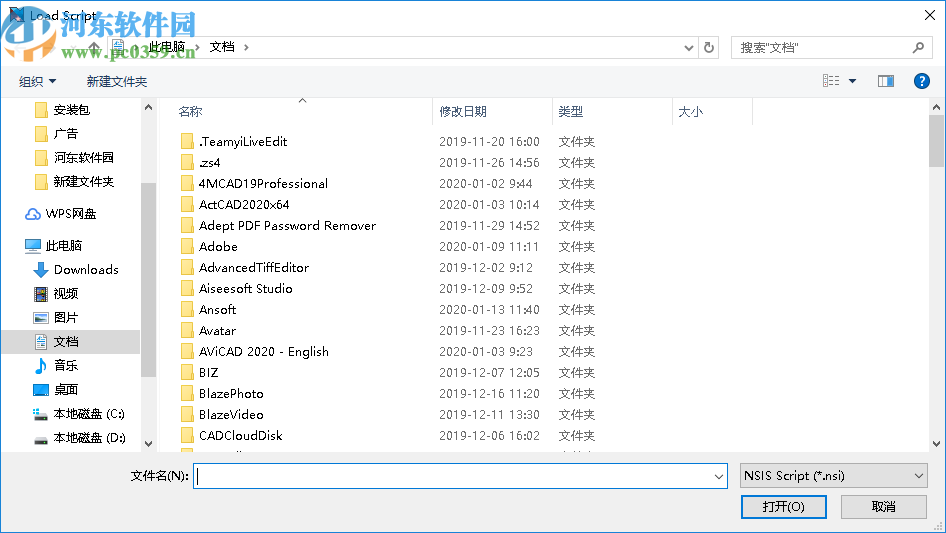Expand the chevron after 此电脑 breadcrumb
946x533 pixels.
[x=197, y=47]
